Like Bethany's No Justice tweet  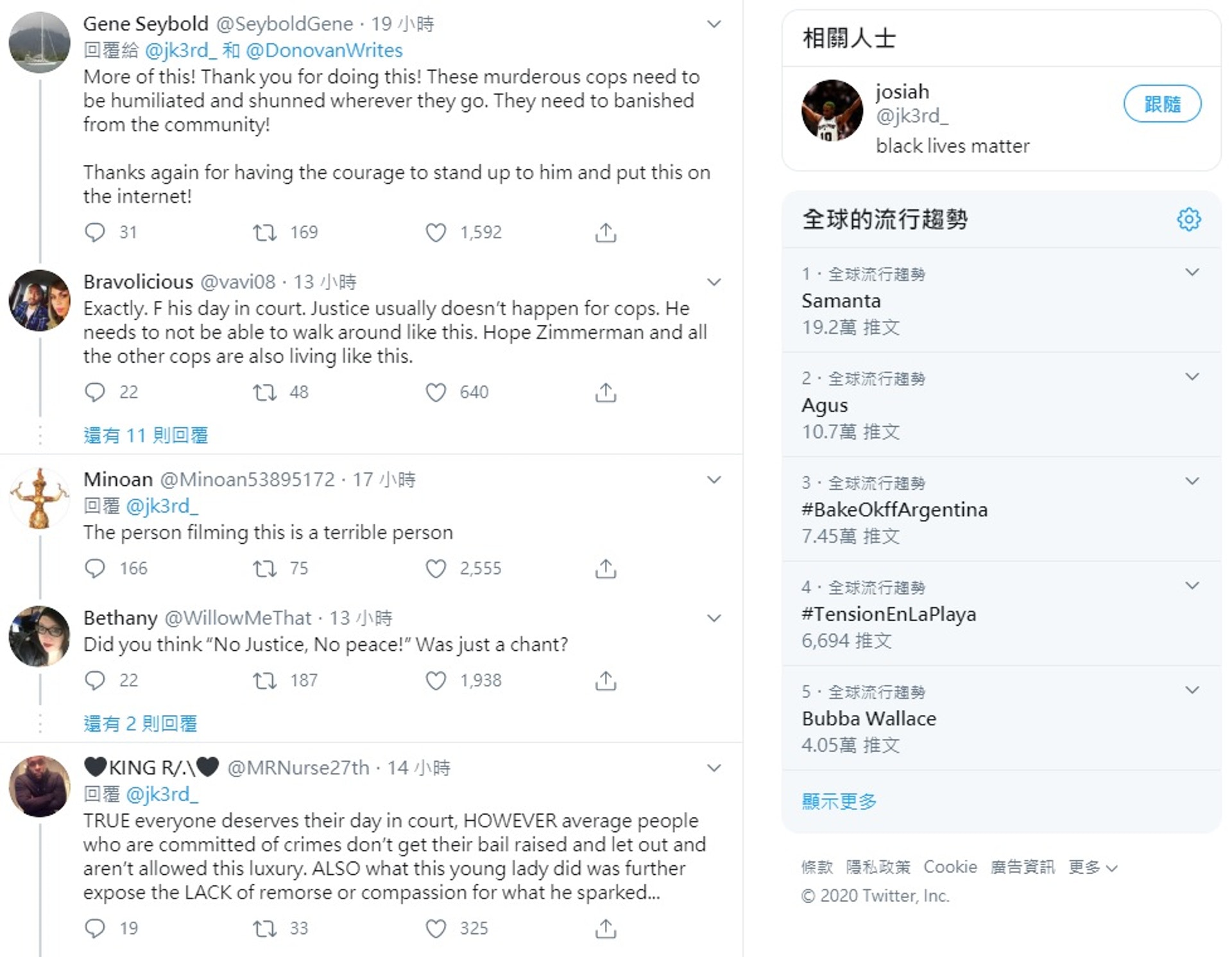coord(436,680)
